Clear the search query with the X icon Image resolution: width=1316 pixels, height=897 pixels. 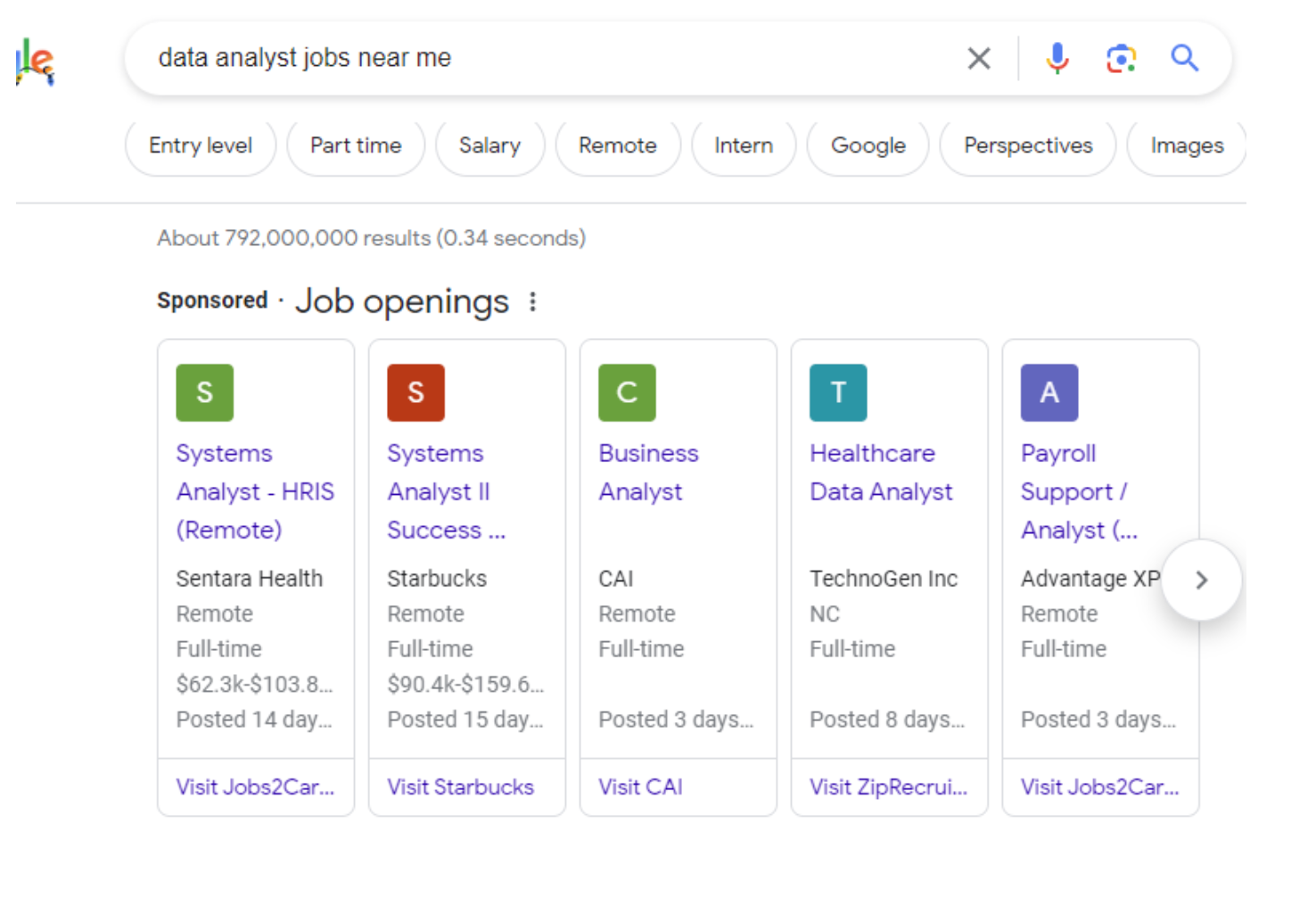(979, 59)
